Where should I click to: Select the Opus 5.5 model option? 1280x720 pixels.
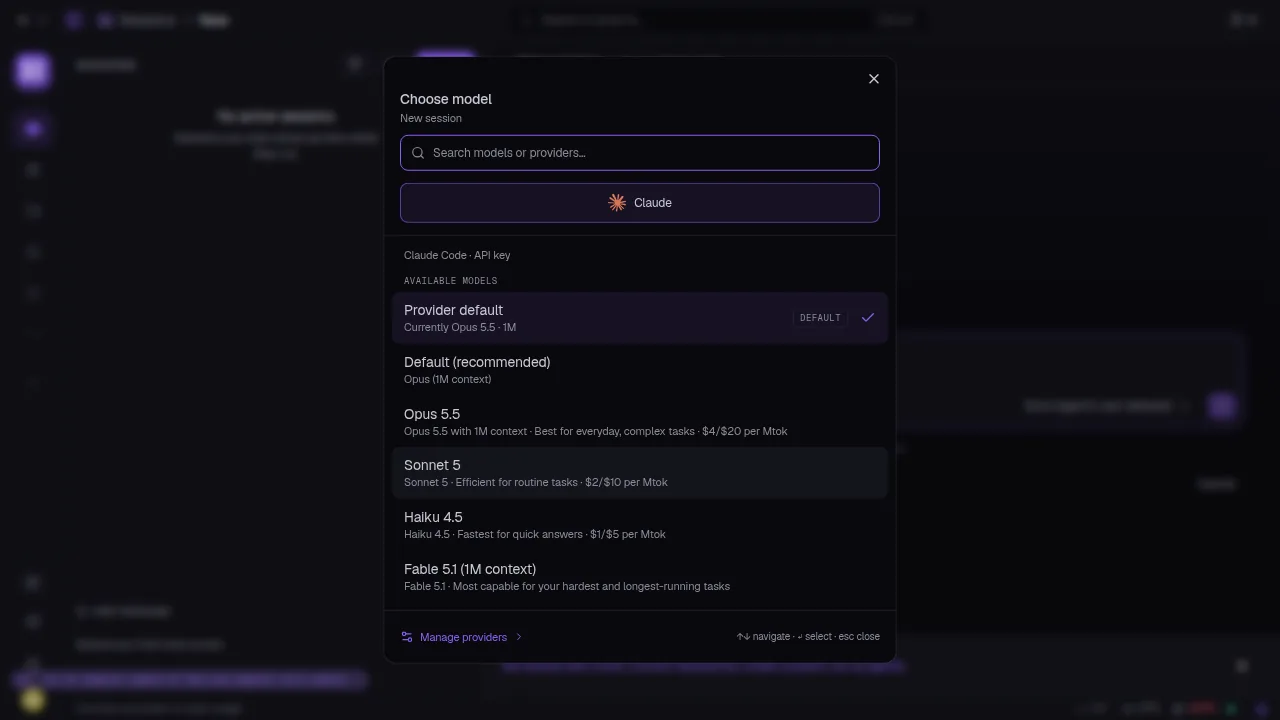pyautogui.click(x=640, y=422)
